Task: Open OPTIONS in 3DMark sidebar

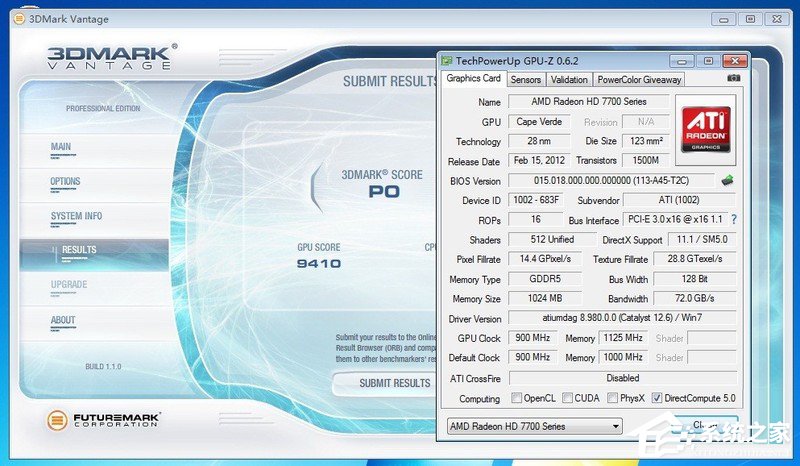Action: coord(65,184)
